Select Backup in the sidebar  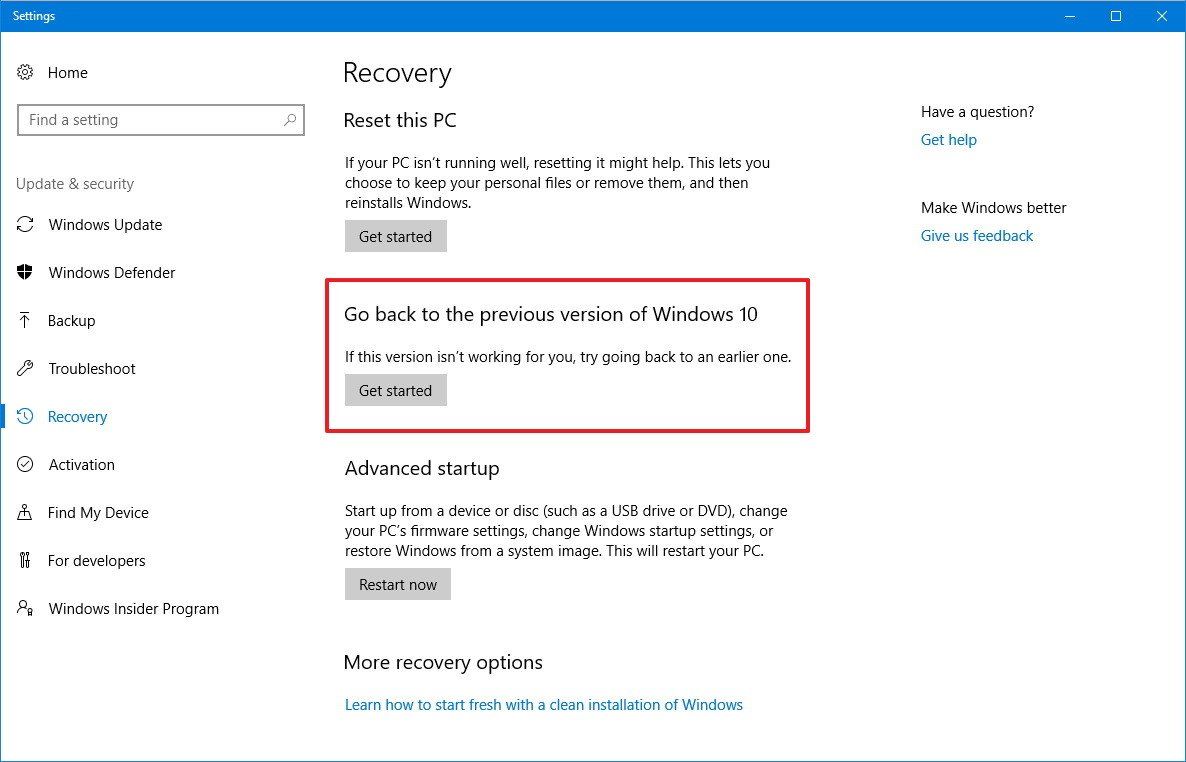click(71, 321)
